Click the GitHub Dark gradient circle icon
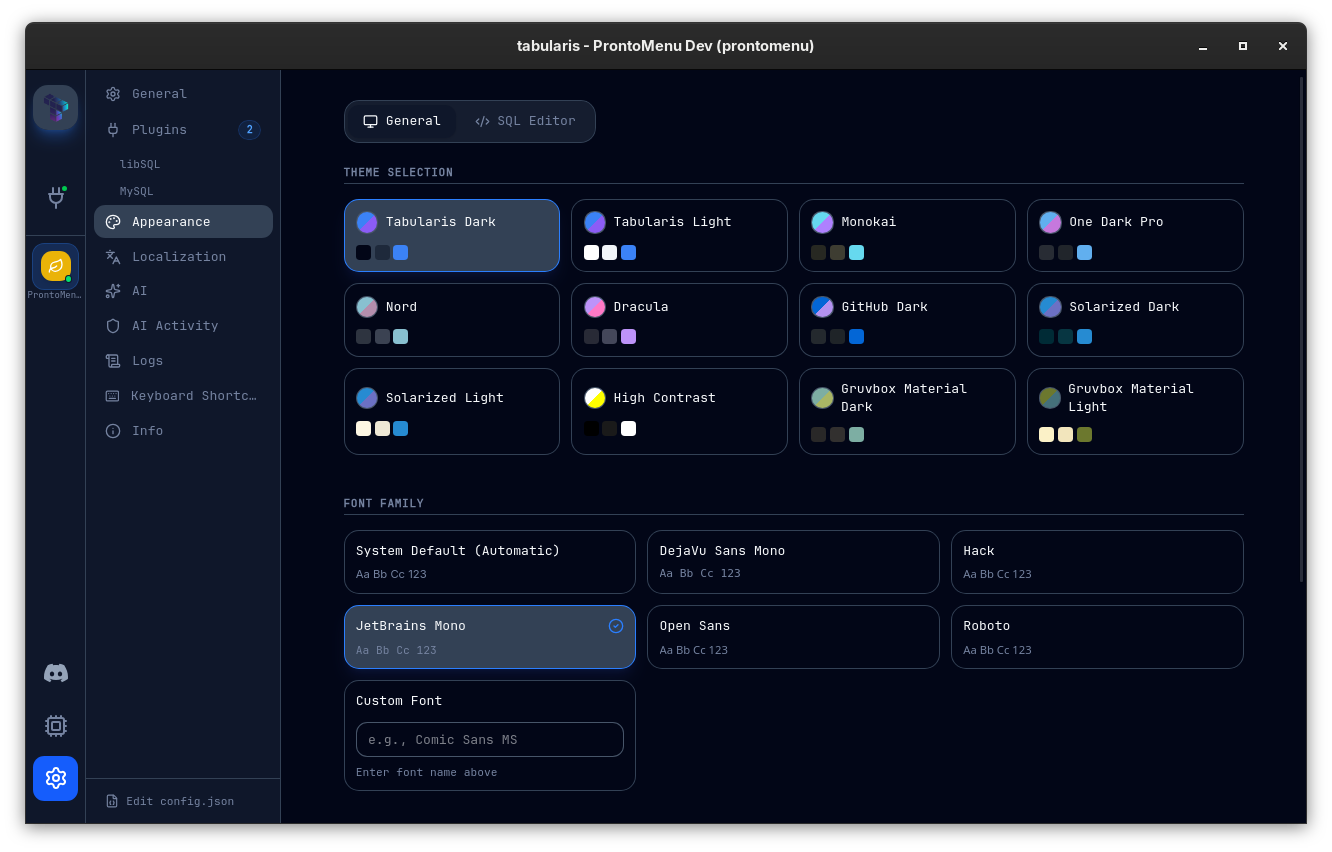Viewport: 1332px width, 852px height. 822,307
